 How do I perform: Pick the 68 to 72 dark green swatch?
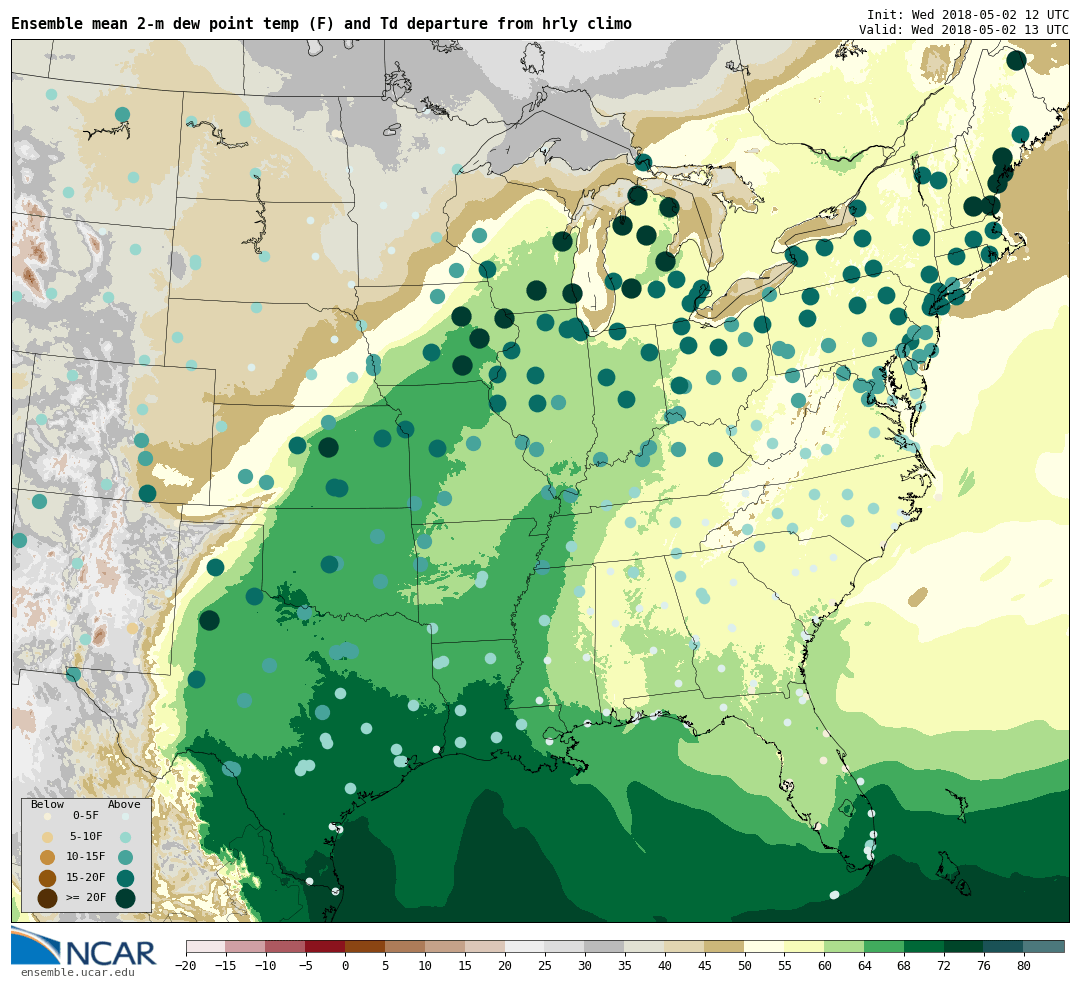[x=925, y=946]
